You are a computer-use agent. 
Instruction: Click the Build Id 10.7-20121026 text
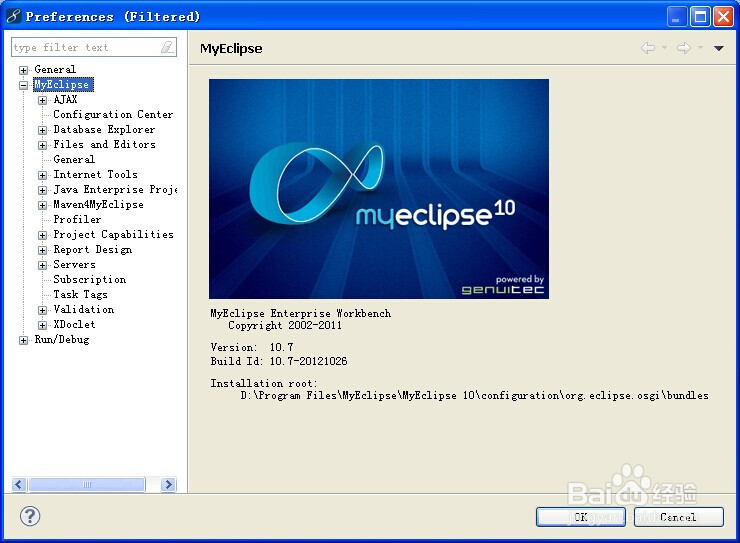coord(278,361)
